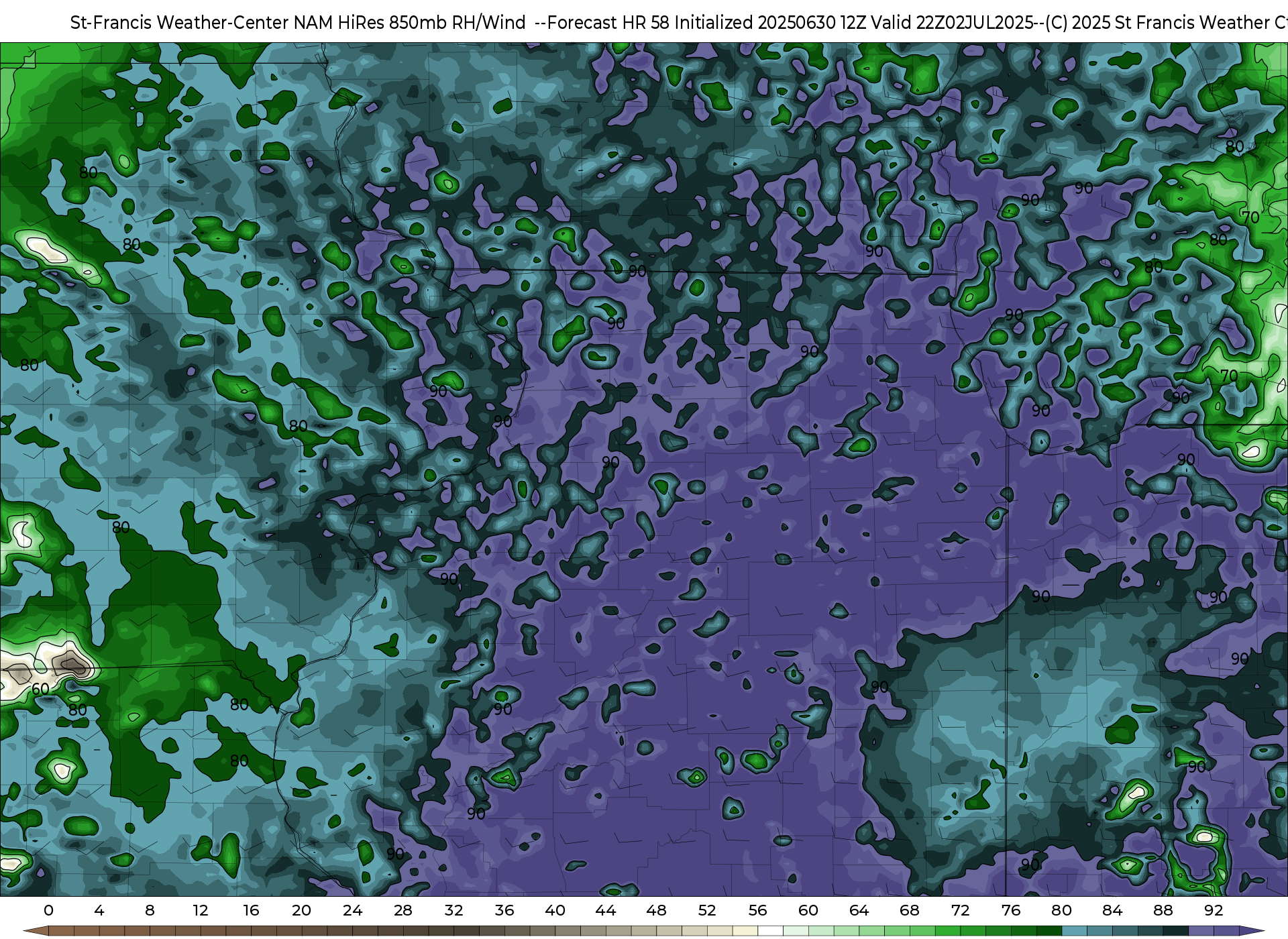Click the '68' label on the color scale

tap(910, 910)
